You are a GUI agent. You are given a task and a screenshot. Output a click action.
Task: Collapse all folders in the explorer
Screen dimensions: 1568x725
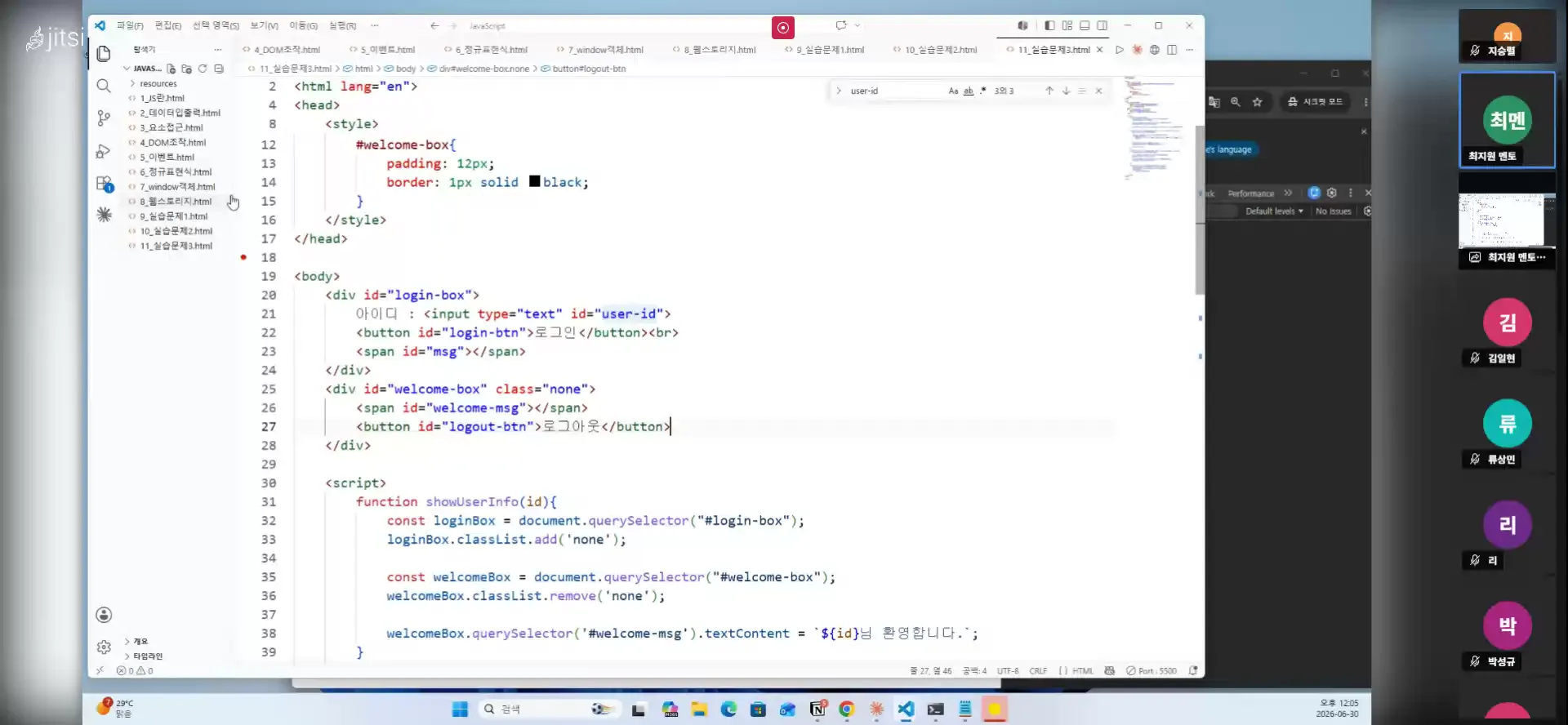[219, 69]
